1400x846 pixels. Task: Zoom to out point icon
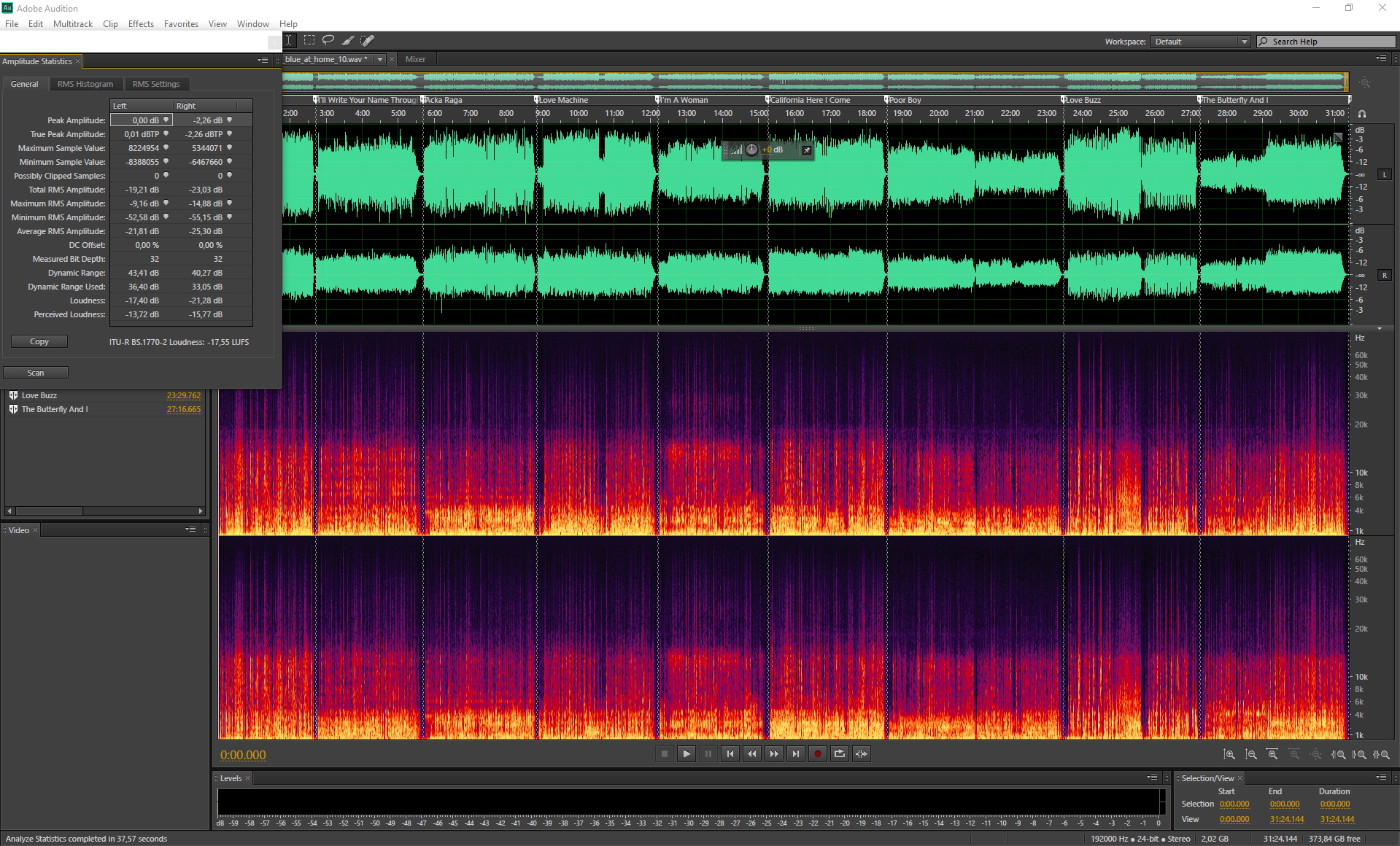1359,755
